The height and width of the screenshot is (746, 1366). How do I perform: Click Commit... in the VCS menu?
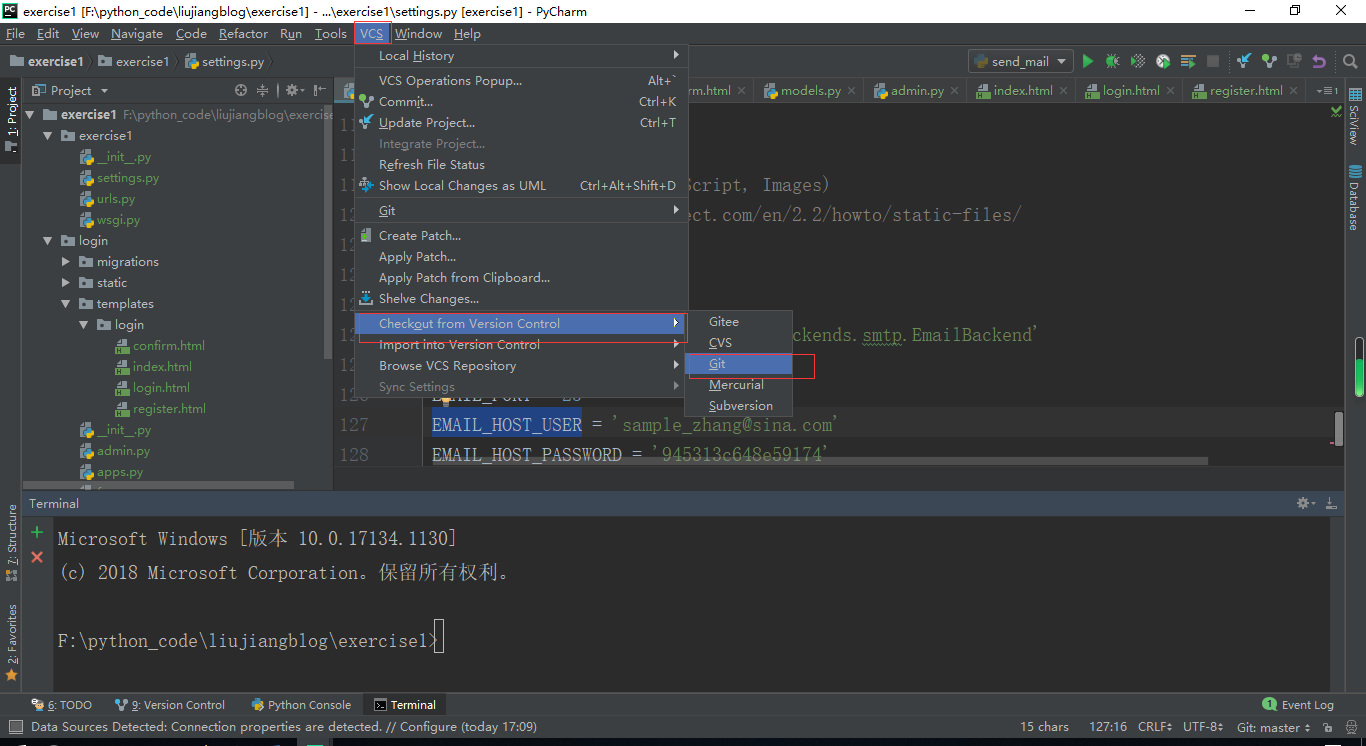521,102
